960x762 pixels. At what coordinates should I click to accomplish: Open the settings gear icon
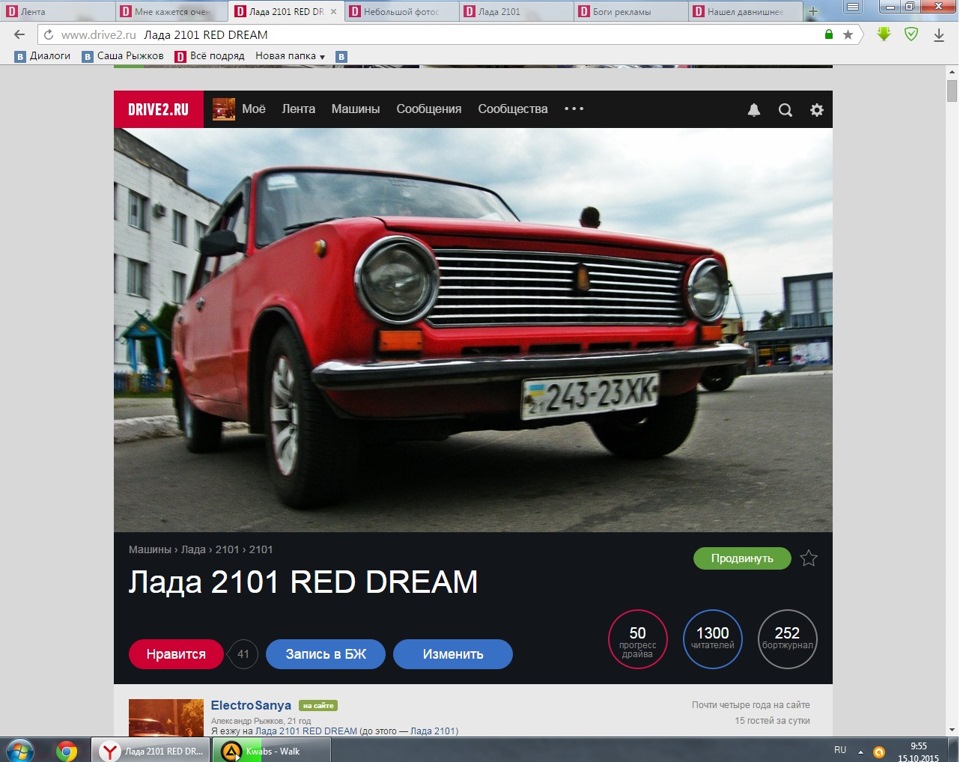[x=817, y=110]
